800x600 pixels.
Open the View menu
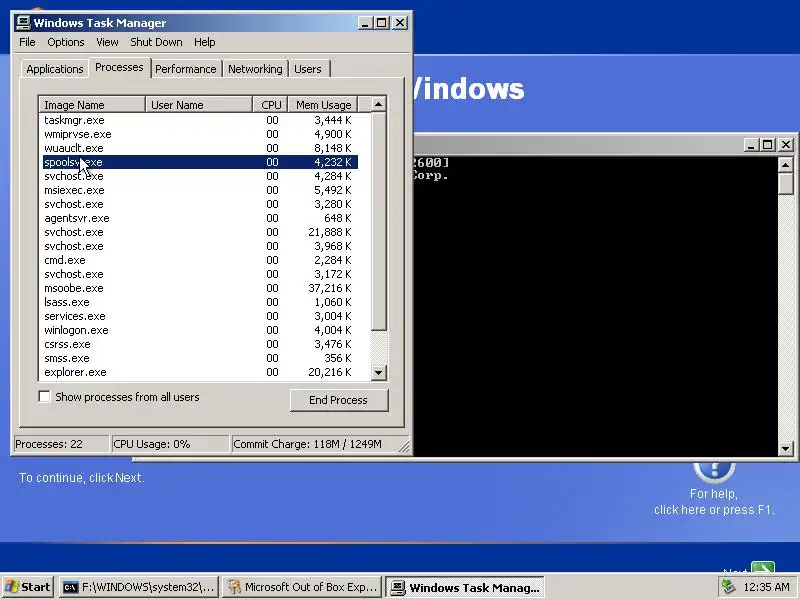107,42
